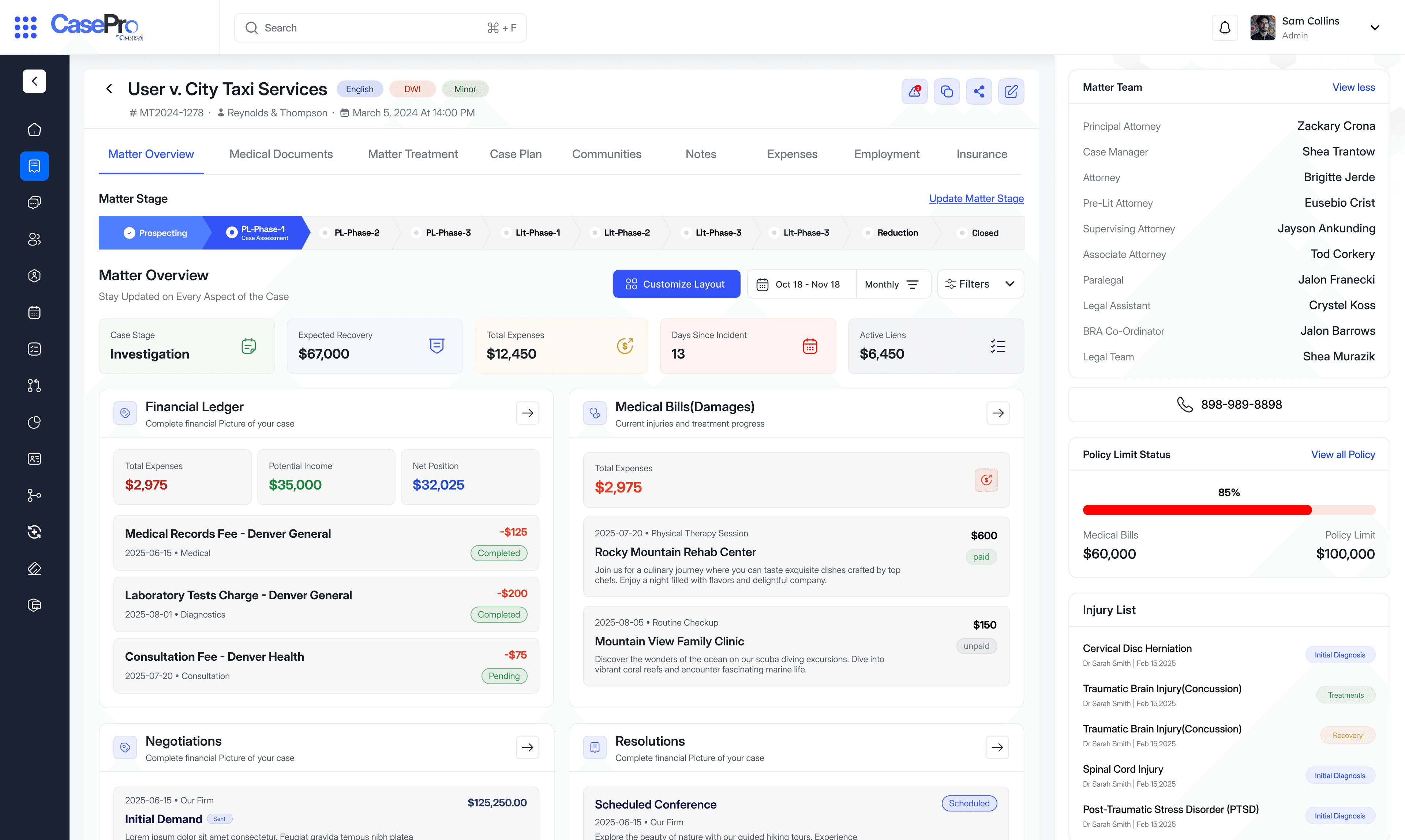Open the home icon in the sidebar

(34, 130)
